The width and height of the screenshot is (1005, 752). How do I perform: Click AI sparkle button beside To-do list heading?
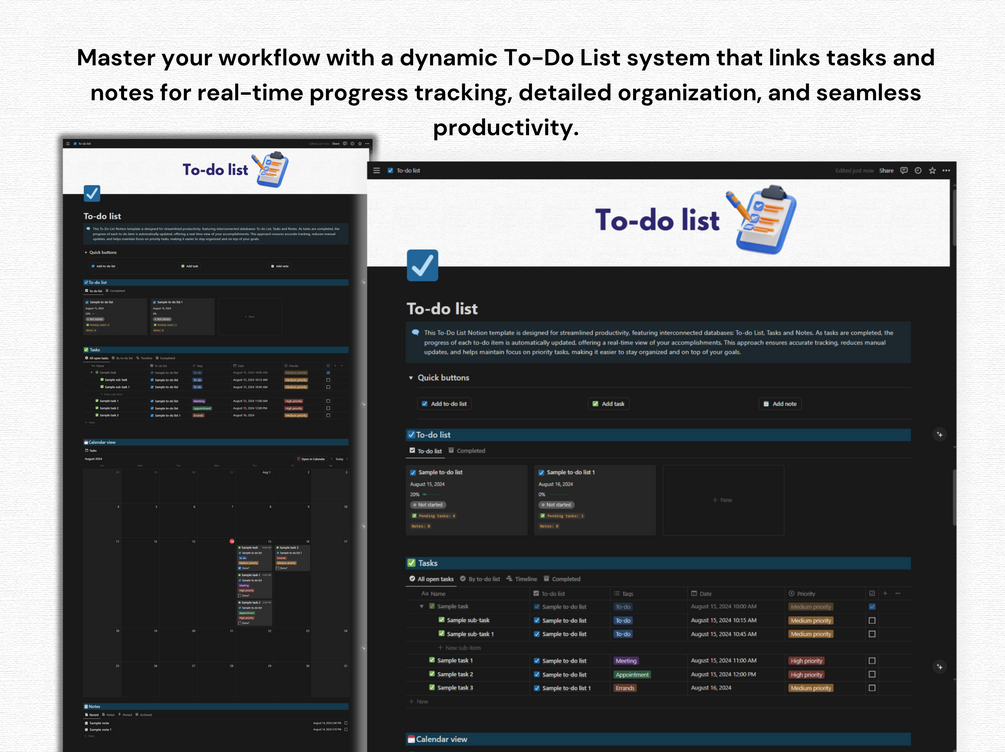939,435
